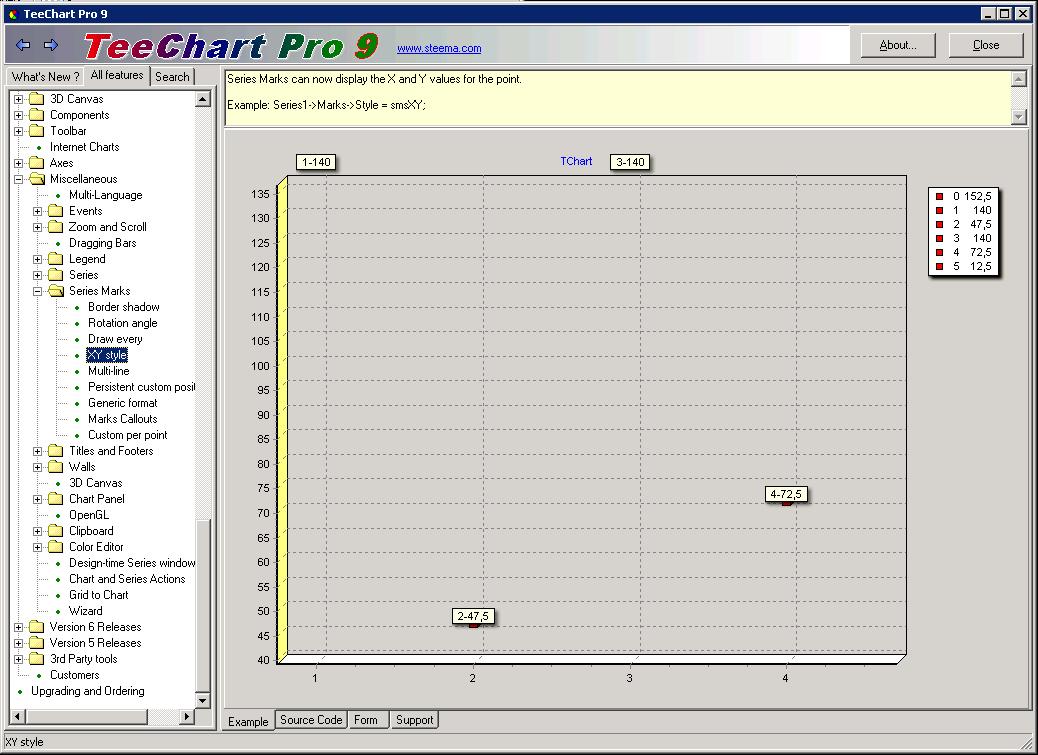Click the green bullet beside Border shadow

[77, 308]
